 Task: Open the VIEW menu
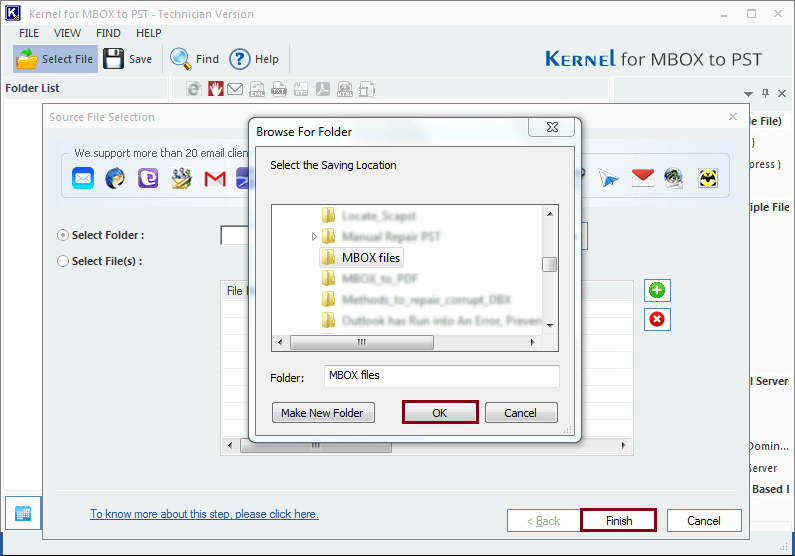pos(67,33)
